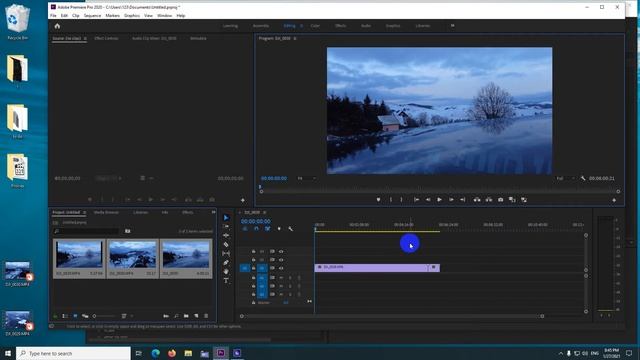
Task: Select the Hand tool
Action: pos(226,271)
